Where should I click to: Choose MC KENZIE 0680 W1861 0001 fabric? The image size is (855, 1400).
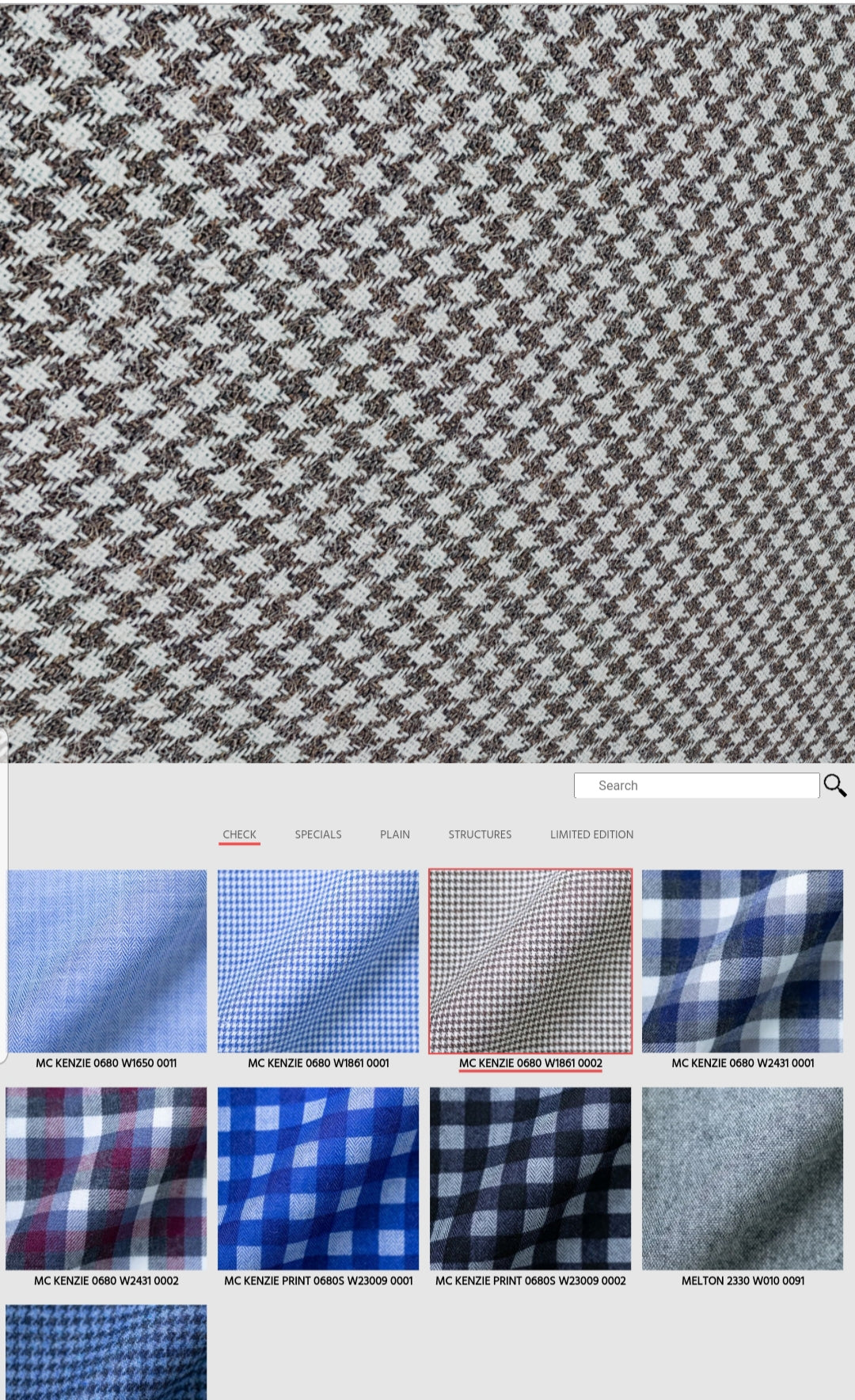pyautogui.click(x=318, y=961)
